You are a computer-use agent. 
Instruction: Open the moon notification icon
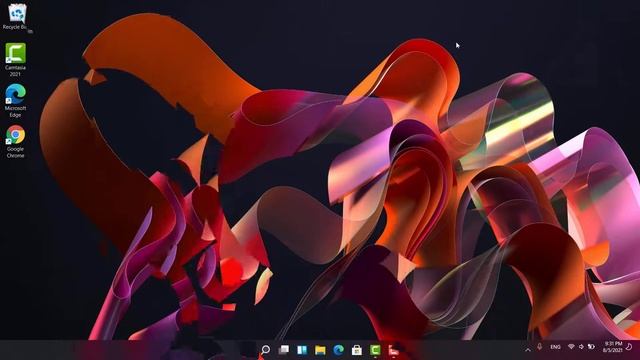click(629, 347)
